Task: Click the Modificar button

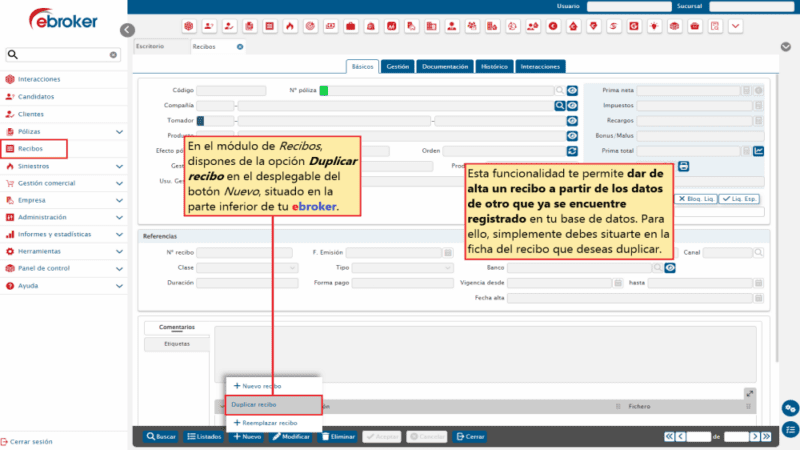Action: pyautogui.click(x=291, y=437)
